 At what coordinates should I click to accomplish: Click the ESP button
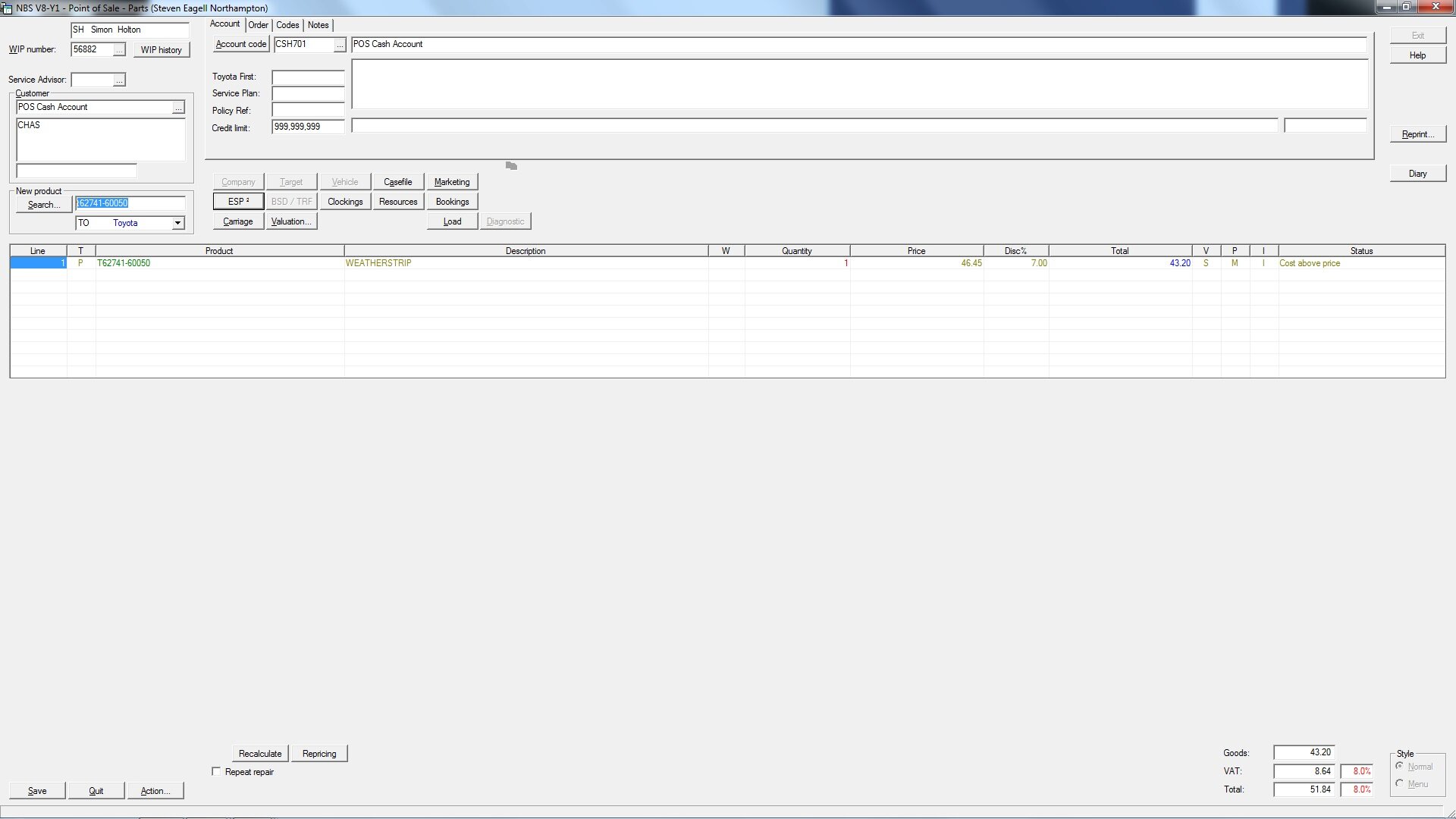click(x=238, y=202)
